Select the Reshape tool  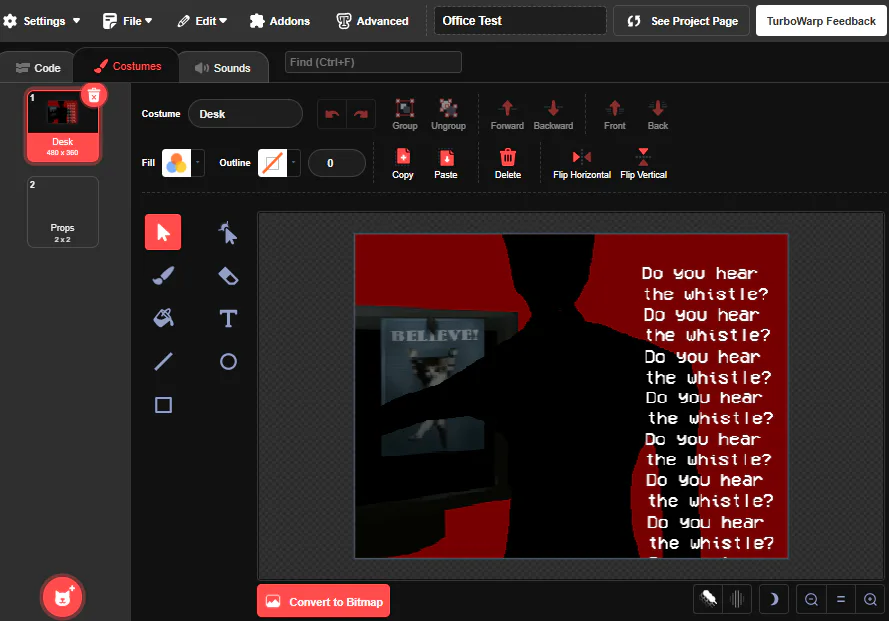click(228, 233)
